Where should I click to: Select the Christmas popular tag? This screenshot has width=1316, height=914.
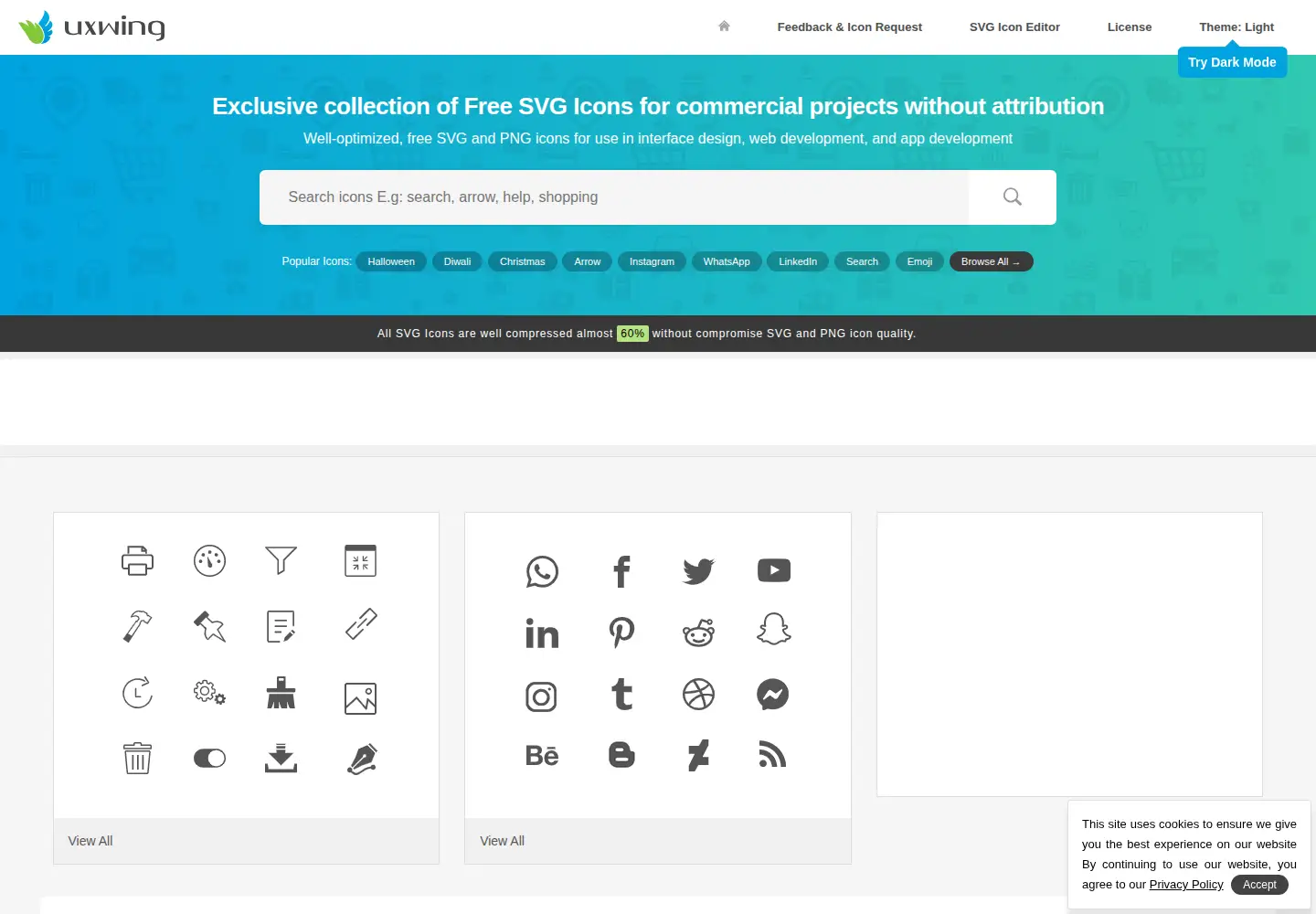[522, 261]
